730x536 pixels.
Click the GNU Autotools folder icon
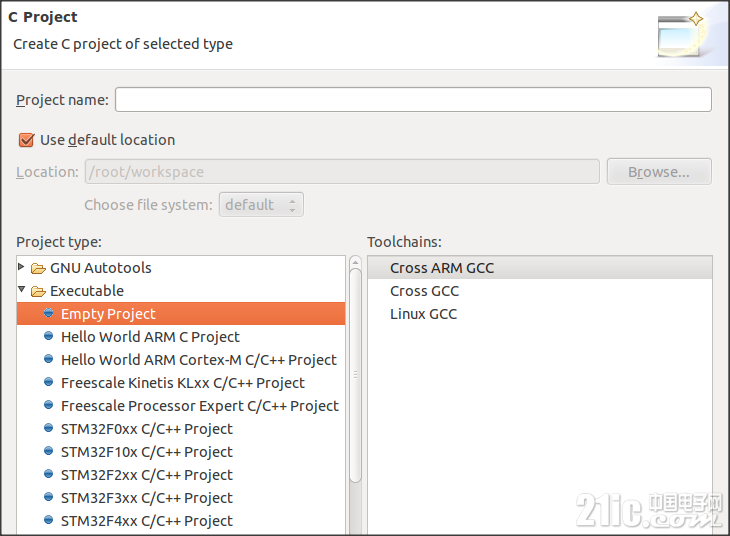pos(38,268)
